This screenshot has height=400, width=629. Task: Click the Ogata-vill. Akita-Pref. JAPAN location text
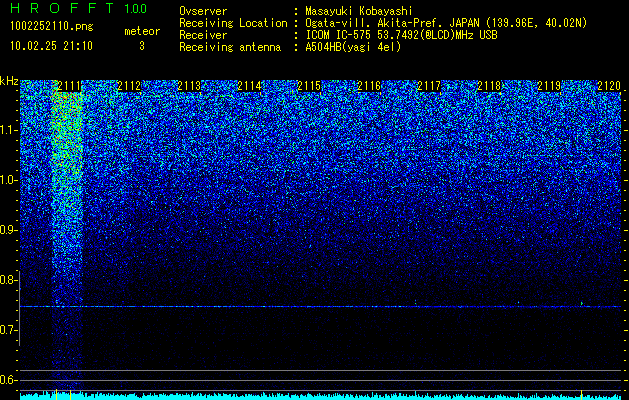[x=446, y=23]
